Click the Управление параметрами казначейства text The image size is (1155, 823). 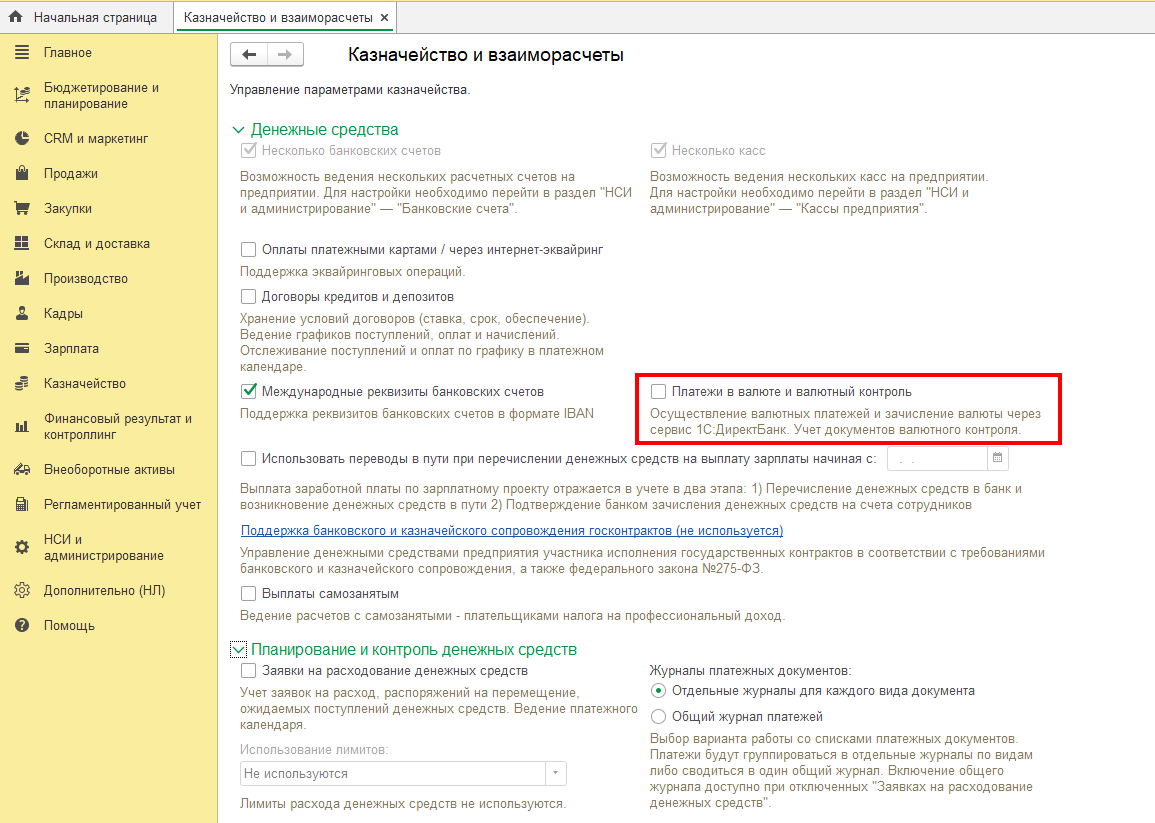click(350, 90)
